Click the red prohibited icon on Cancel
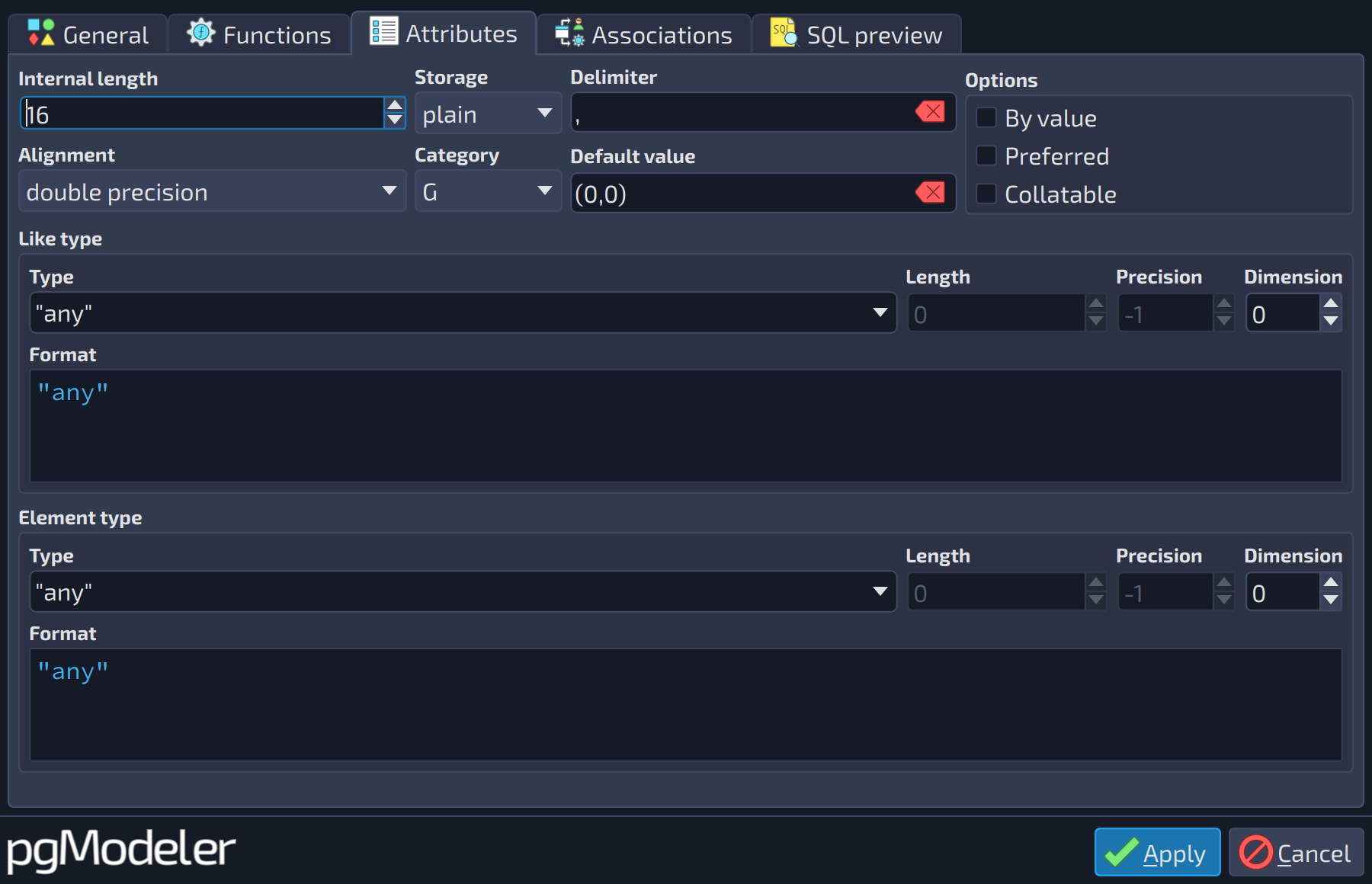The width and height of the screenshot is (1372, 884). click(x=1255, y=853)
